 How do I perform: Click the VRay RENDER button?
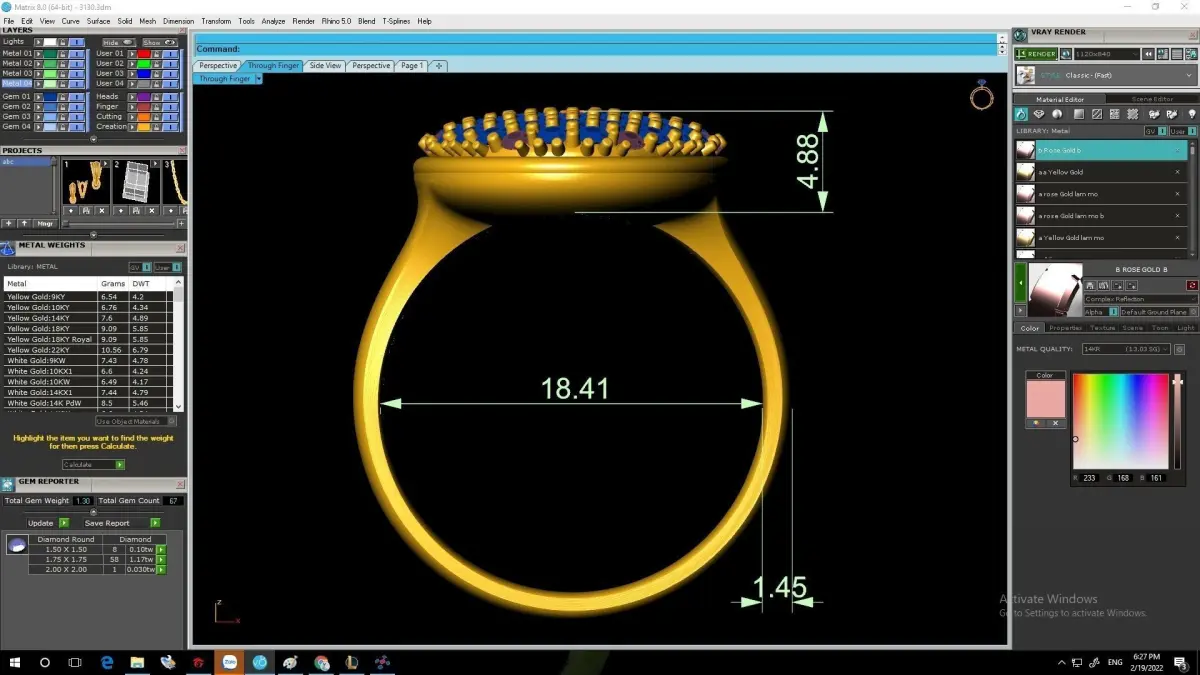(1035, 54)
